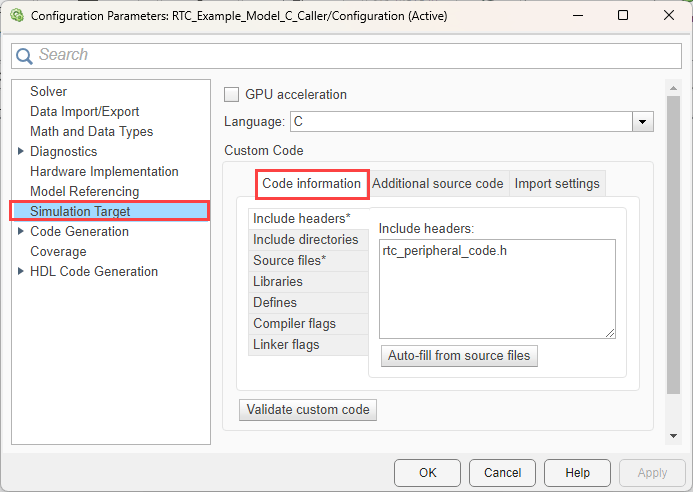The width and height of the screenshot is (693, 492).
Task: Select Solver in the category tree
Action: pos(49,92)
